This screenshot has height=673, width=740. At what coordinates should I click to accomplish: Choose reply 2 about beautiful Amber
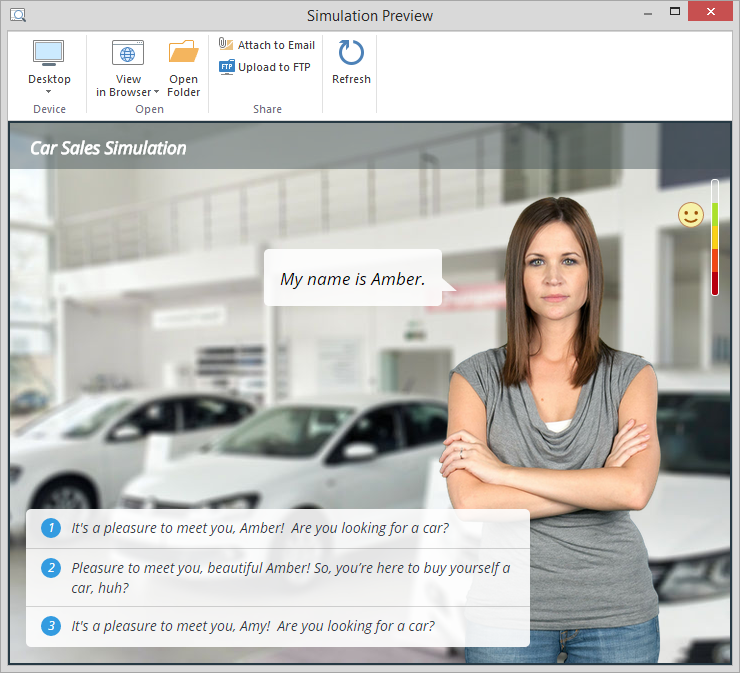pos(290,577)
